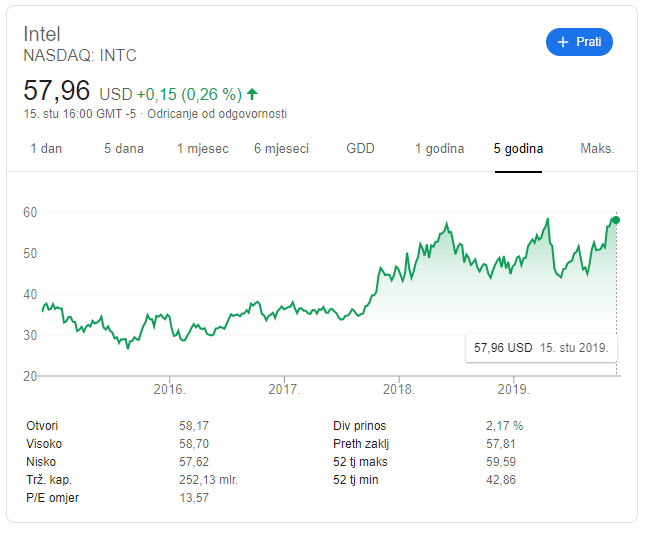Click the P/E omjer value 13,57
This screenshot has width=657, height=539.
click(194, 498)
